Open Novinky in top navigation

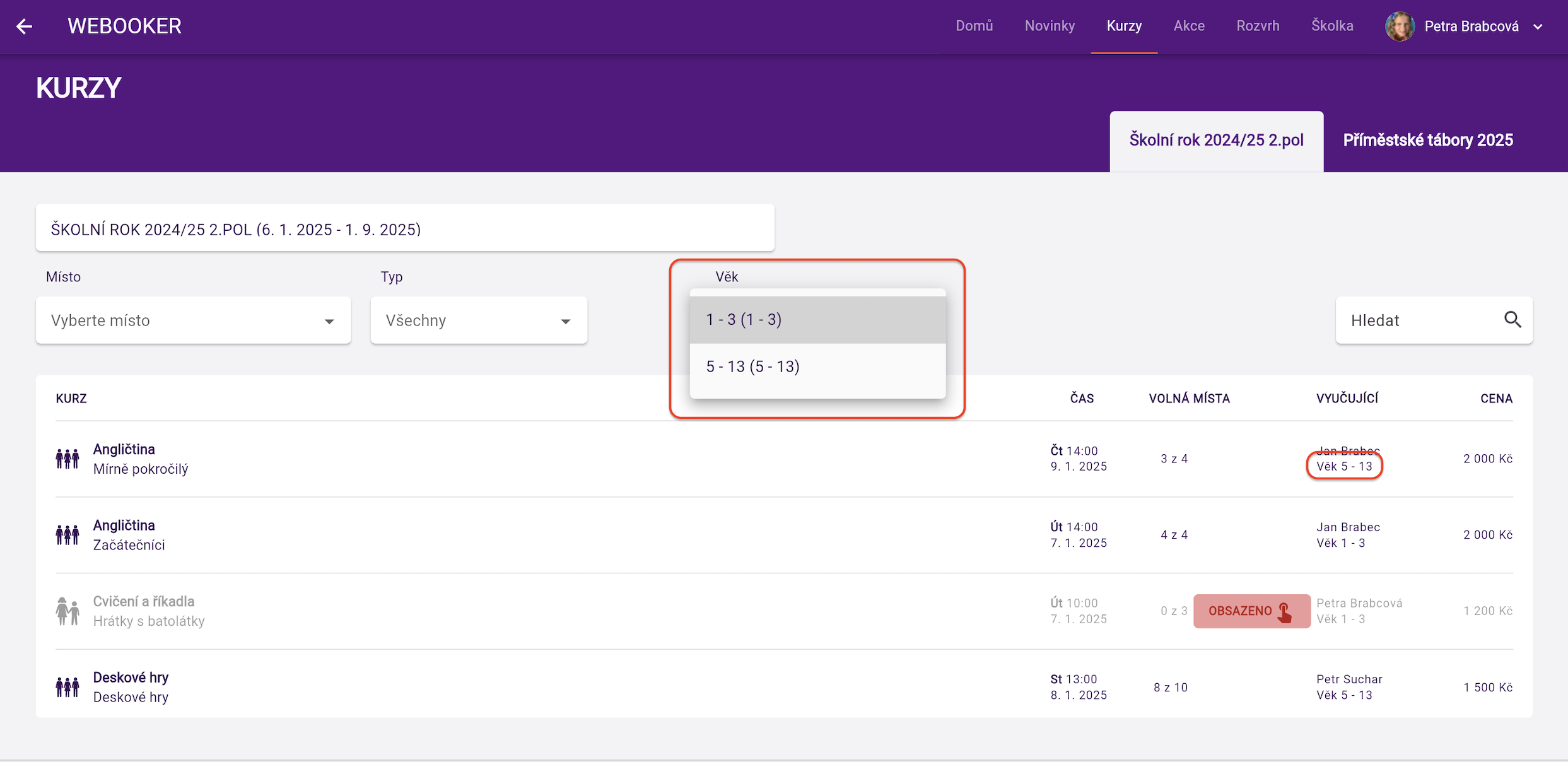[1050, 26]
